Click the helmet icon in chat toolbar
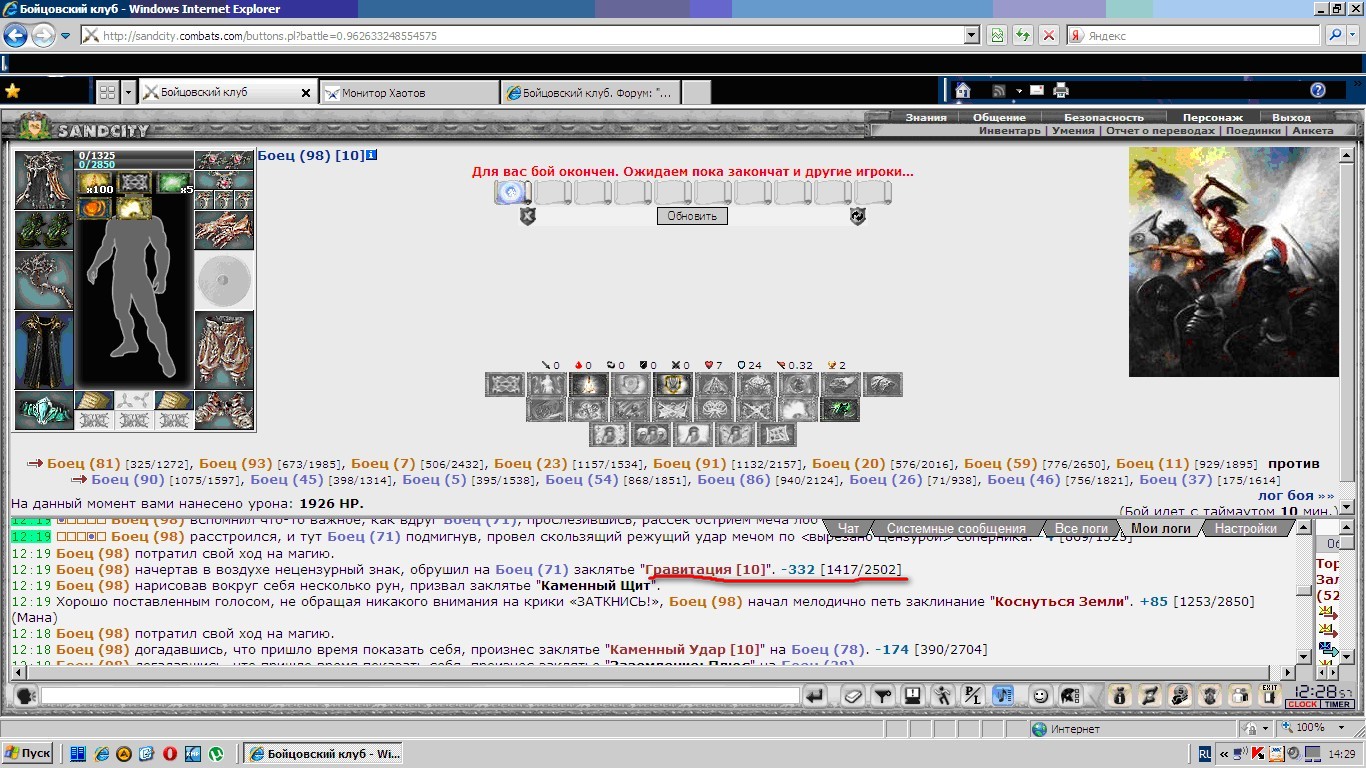Viewport: 1366px width, 768px height. point(1069,695)
